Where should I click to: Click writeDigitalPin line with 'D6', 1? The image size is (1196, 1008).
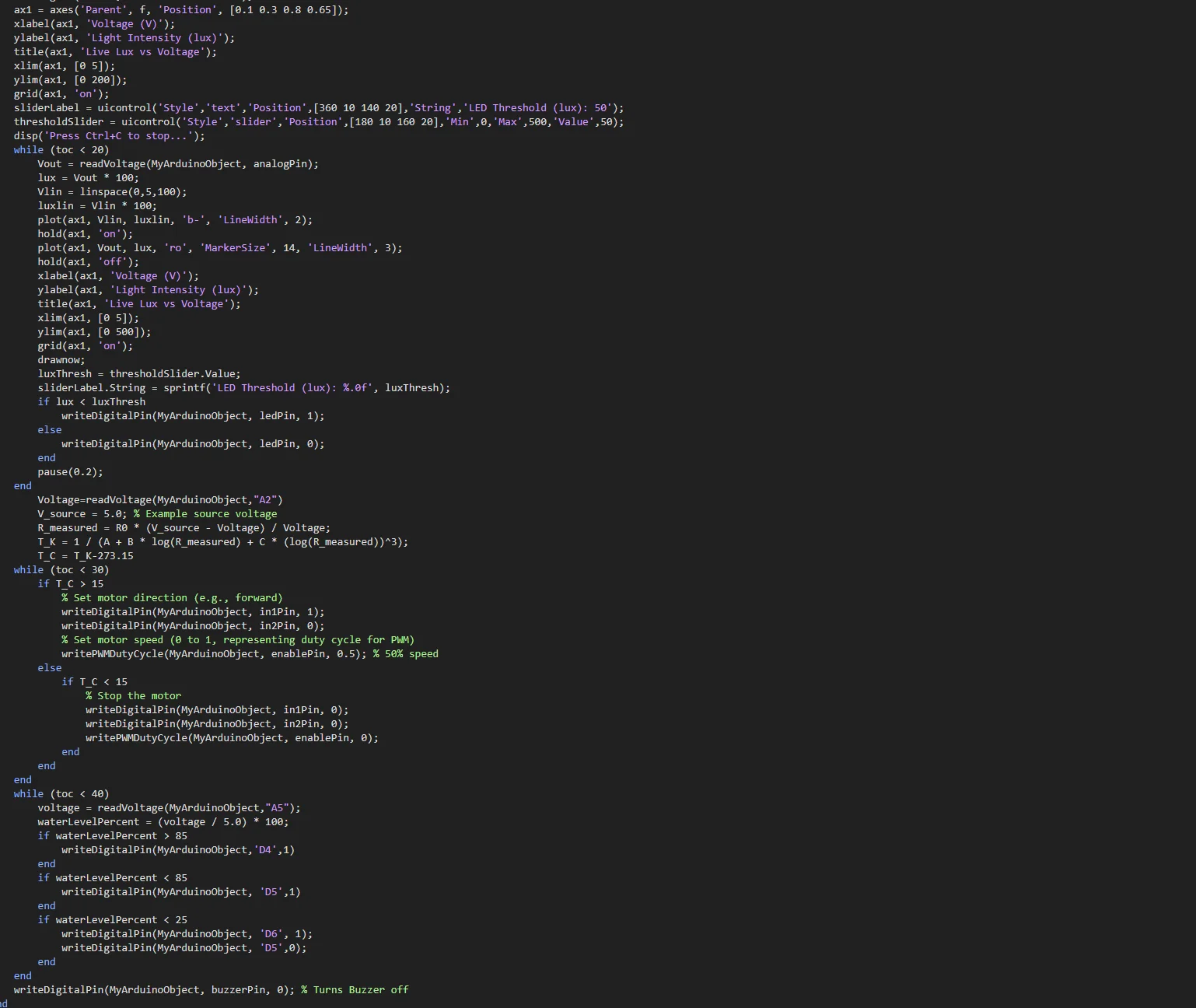click(187, 934)
